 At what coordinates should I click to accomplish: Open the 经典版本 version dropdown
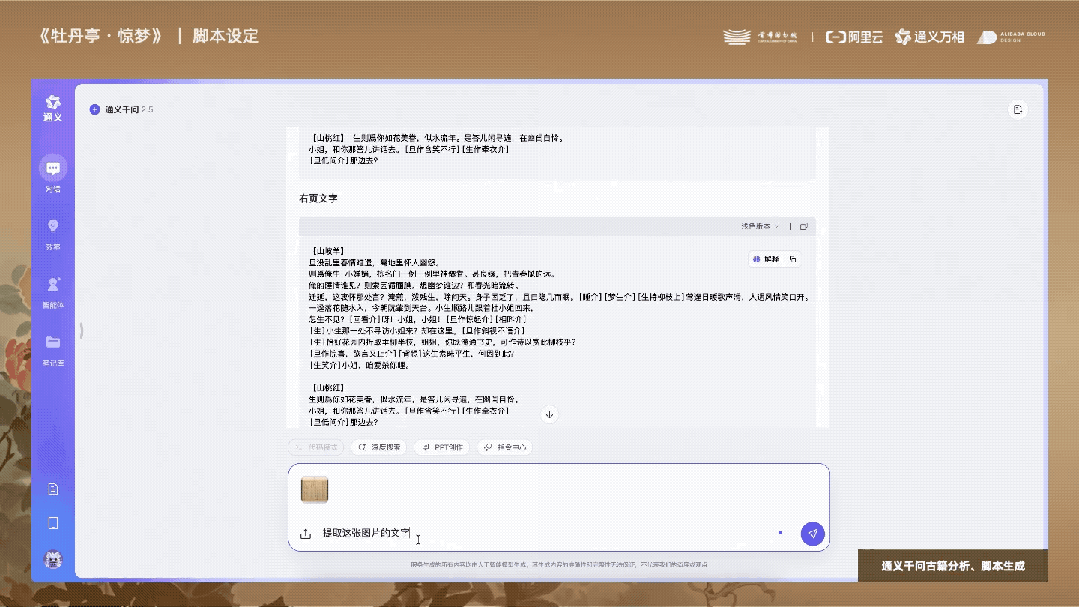(759, 225)
